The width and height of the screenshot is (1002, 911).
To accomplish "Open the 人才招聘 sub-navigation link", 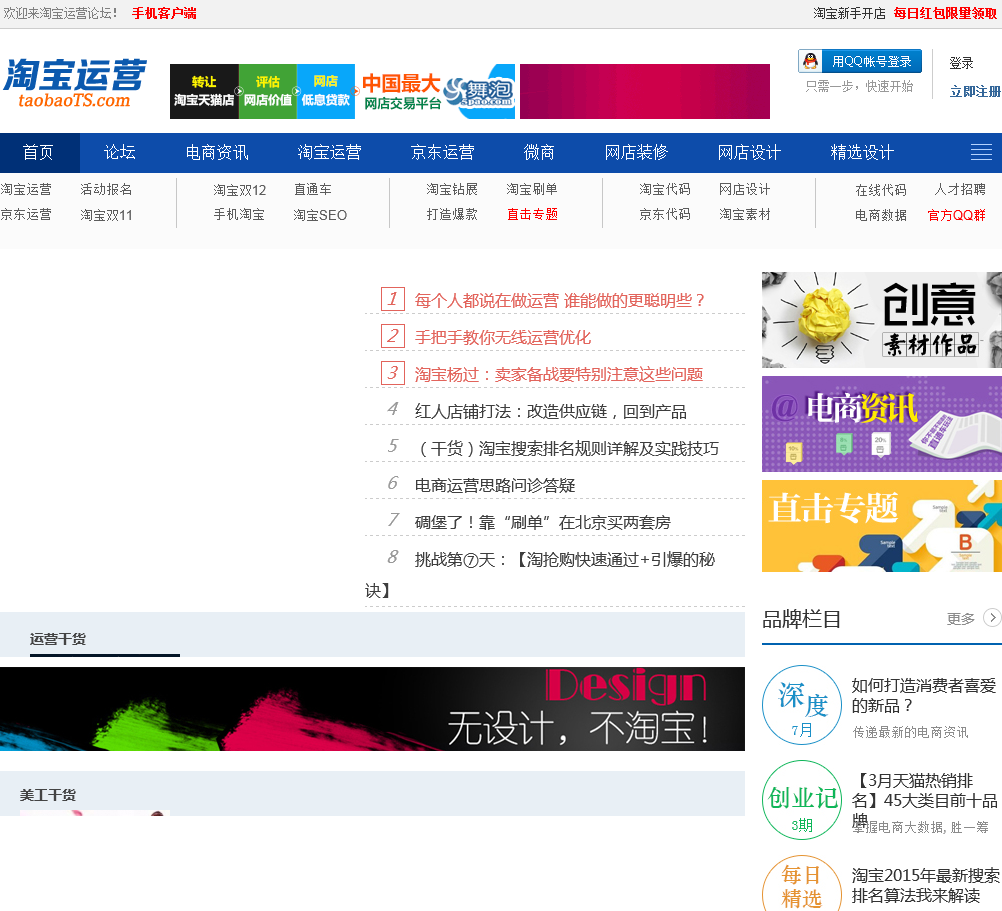I will 960,189.
